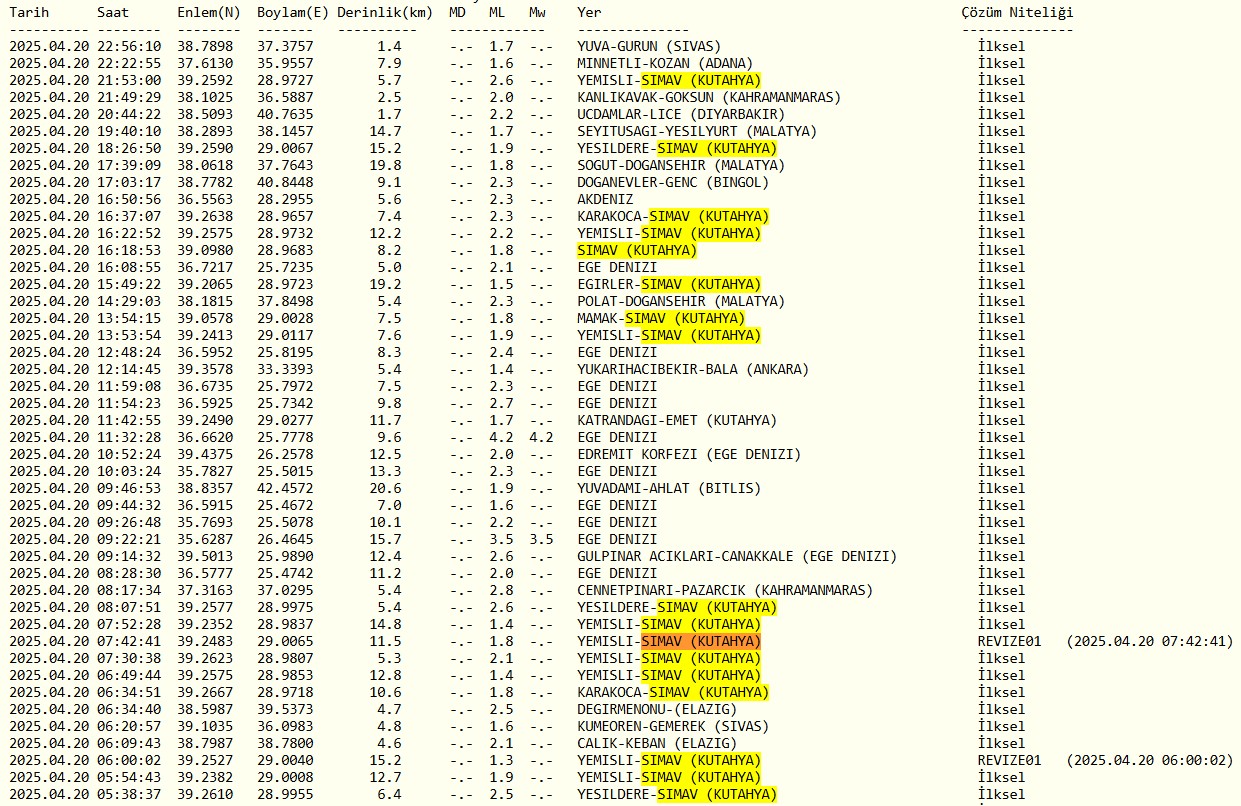Click the YUKARIHACIBEKIR-BALA (ANKARA) location
The height and width of the screenshot is (806, 1241).
click(x=693, y=369)
